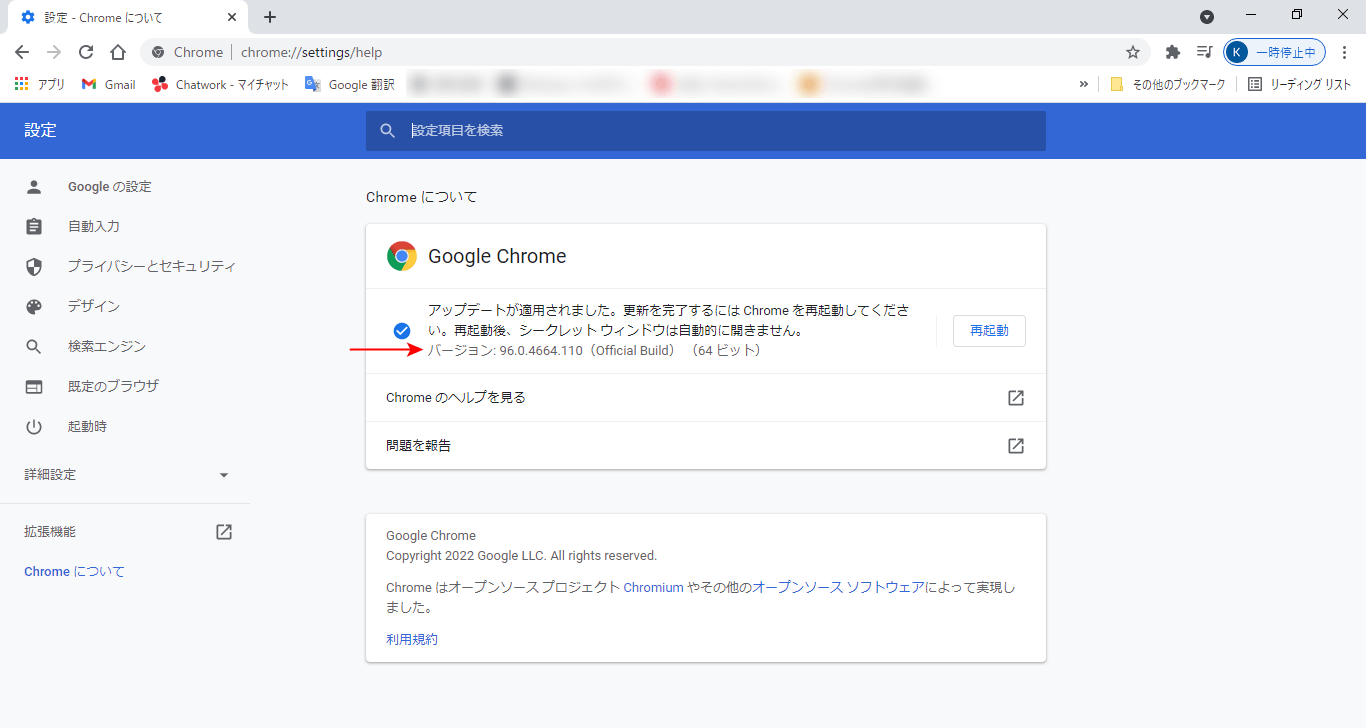The image size is (1366, 728).
Task: Click the Google Chrome logo icon
Action: [402, 257]
